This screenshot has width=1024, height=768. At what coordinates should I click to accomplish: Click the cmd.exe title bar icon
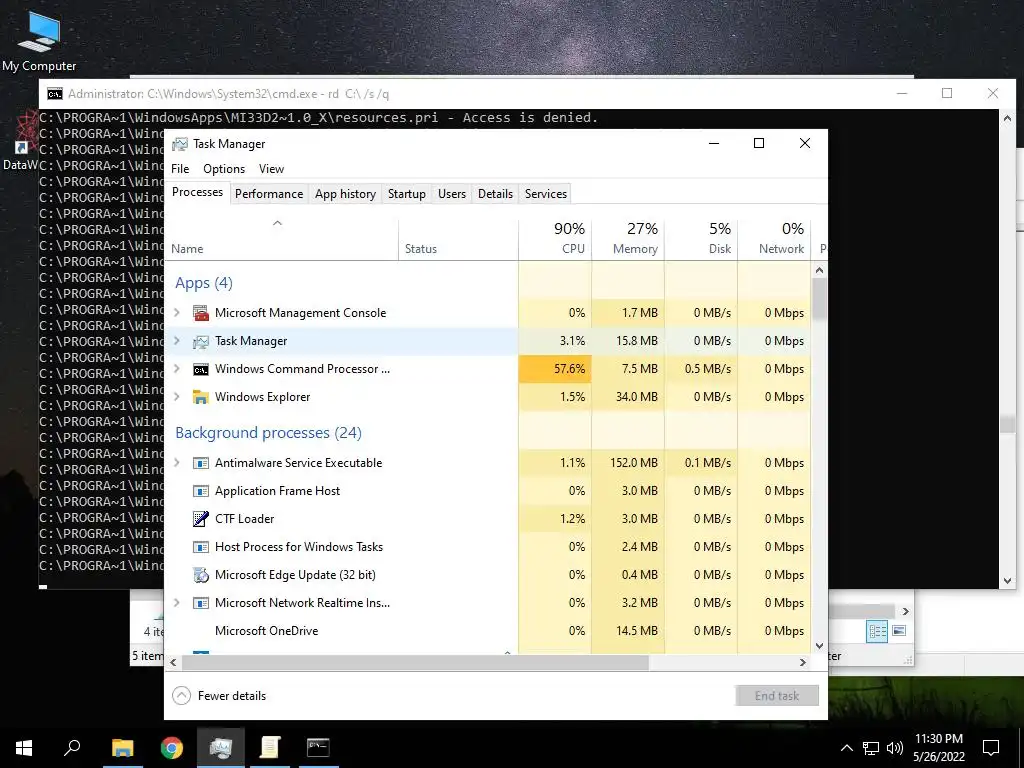(55, 94)
